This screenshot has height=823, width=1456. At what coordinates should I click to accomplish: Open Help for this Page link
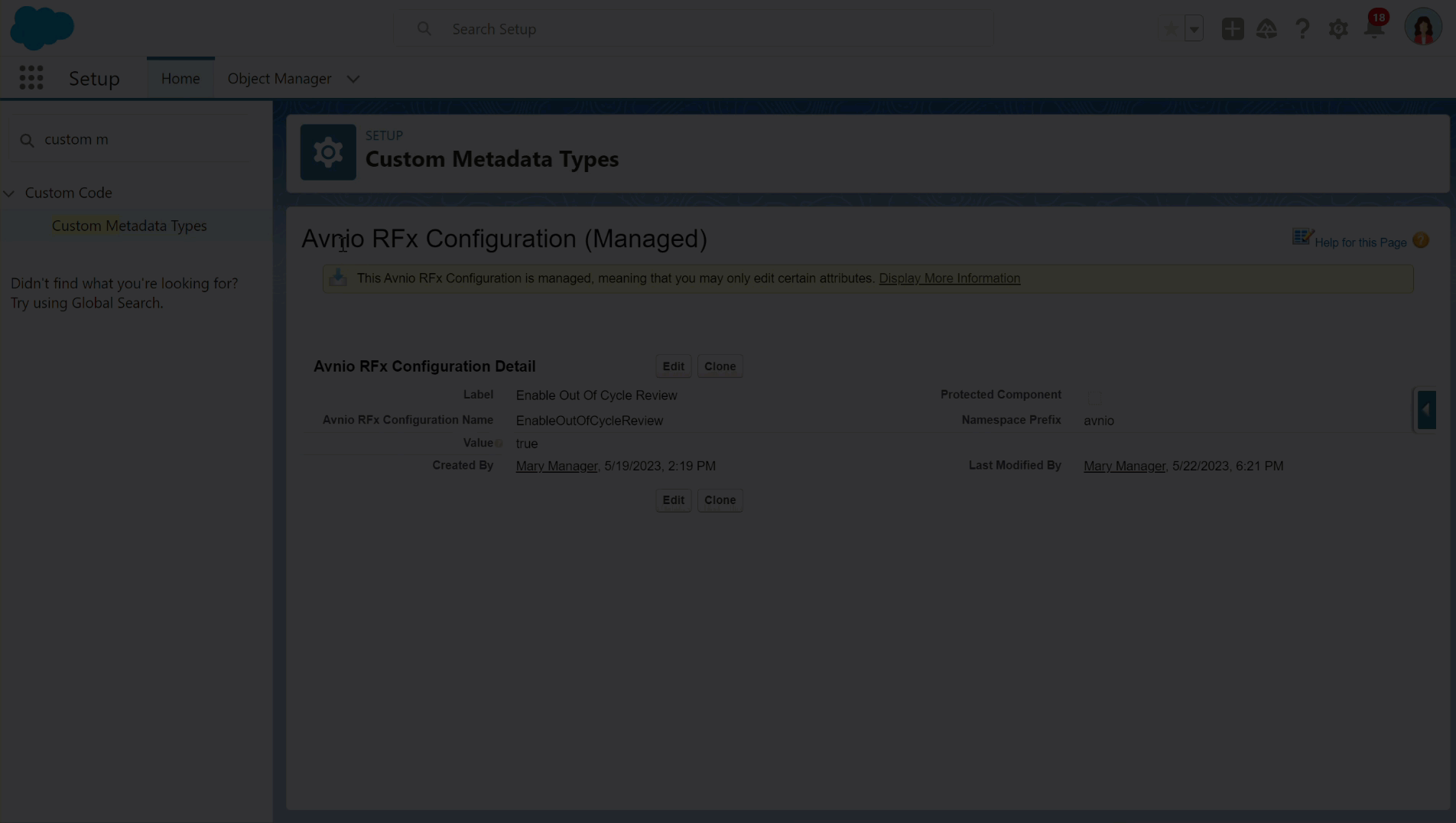tap(1360, 242)
